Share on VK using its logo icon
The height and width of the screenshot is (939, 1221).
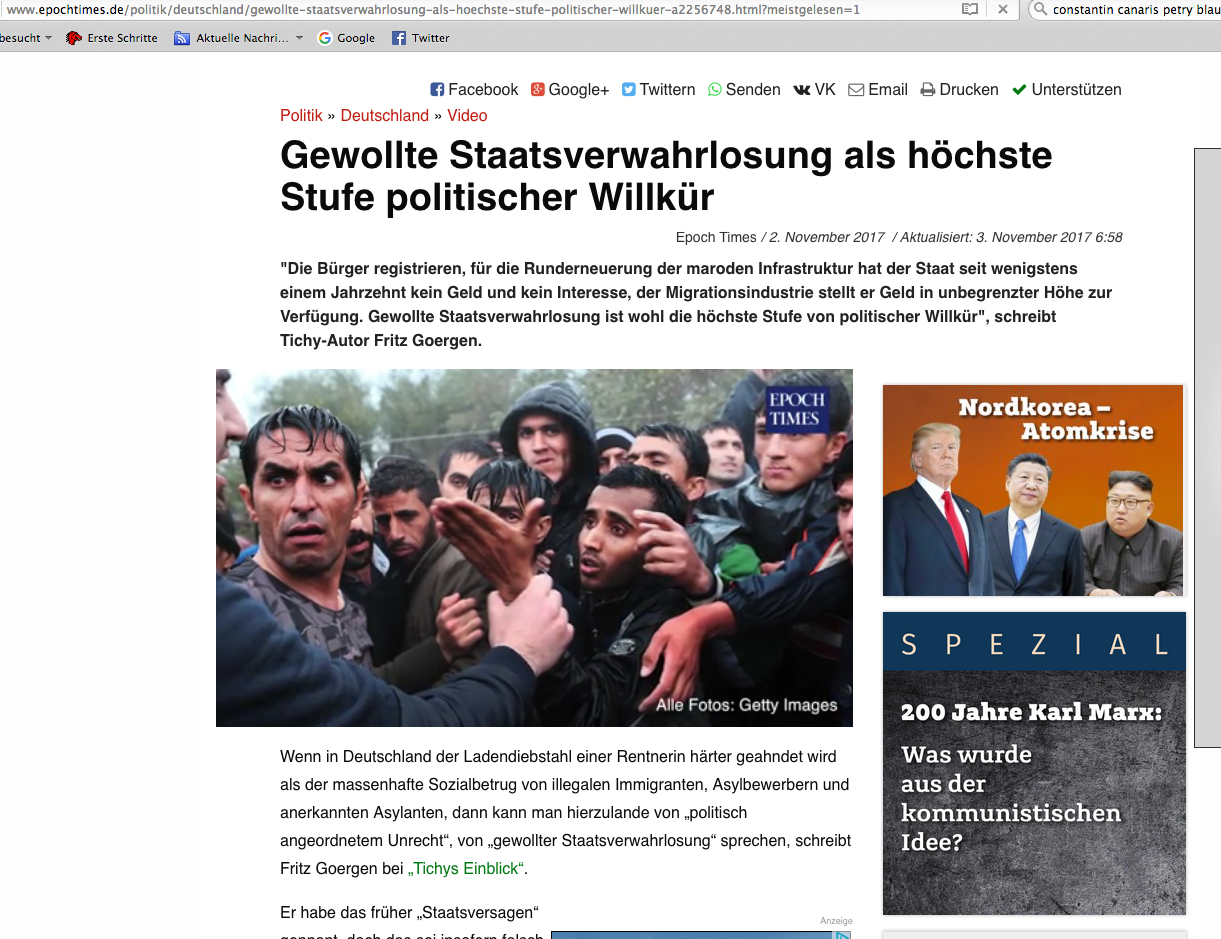(802, 90)
